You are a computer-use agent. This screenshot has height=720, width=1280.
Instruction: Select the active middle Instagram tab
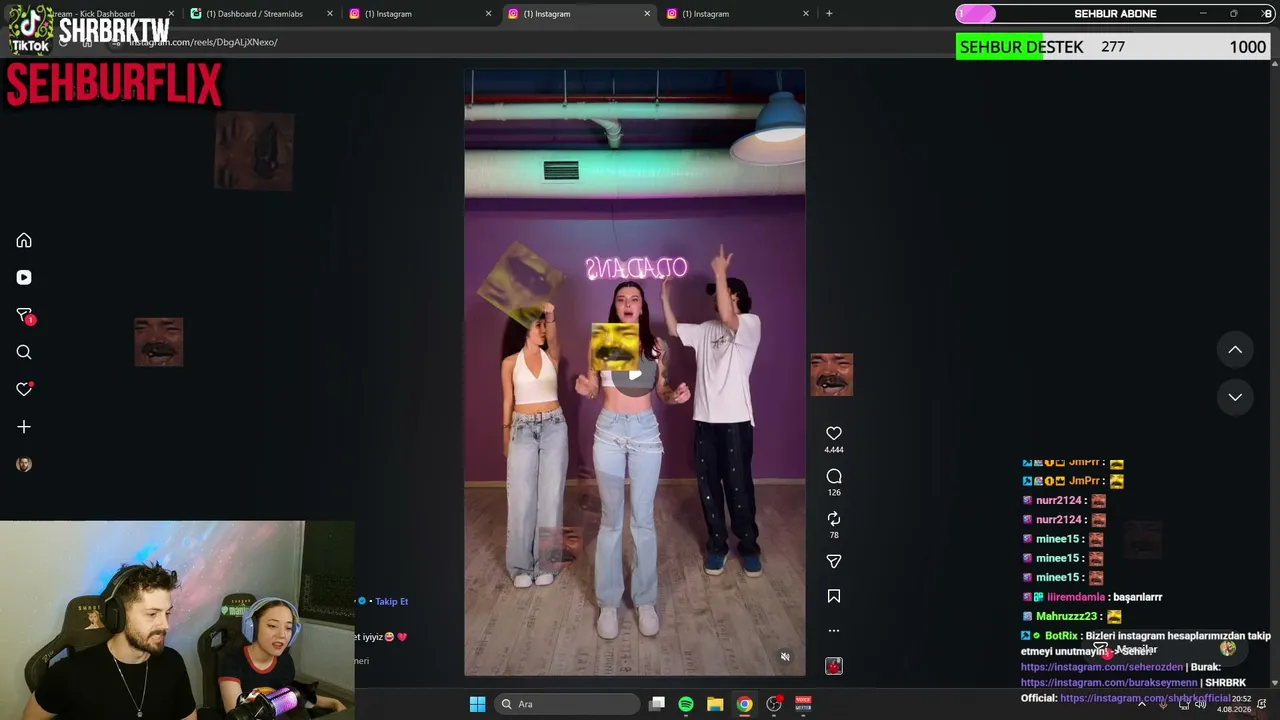click(x=578, y=14)
